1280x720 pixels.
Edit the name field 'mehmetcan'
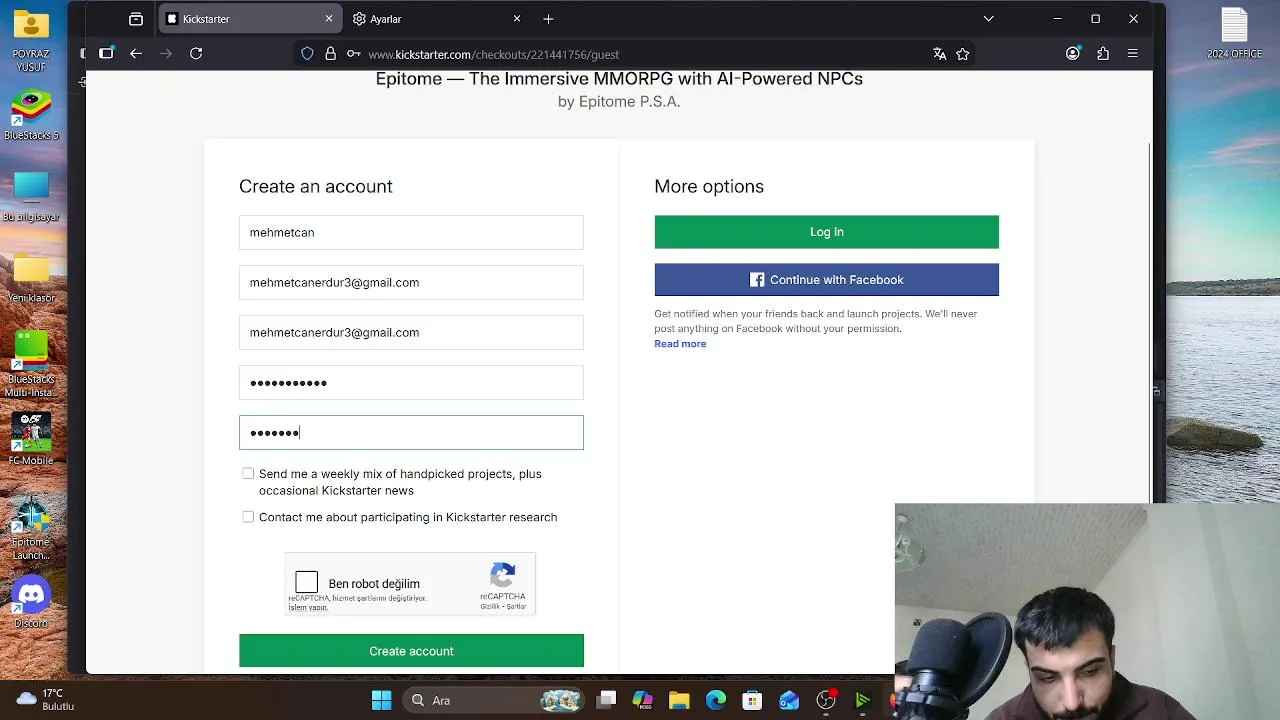[411, 232]
